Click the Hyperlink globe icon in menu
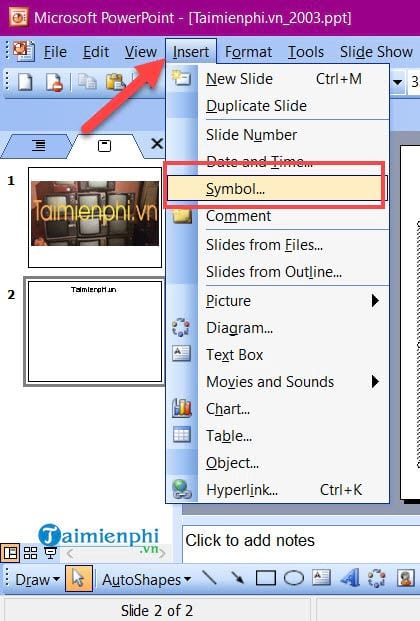 [x=182, y=489]
